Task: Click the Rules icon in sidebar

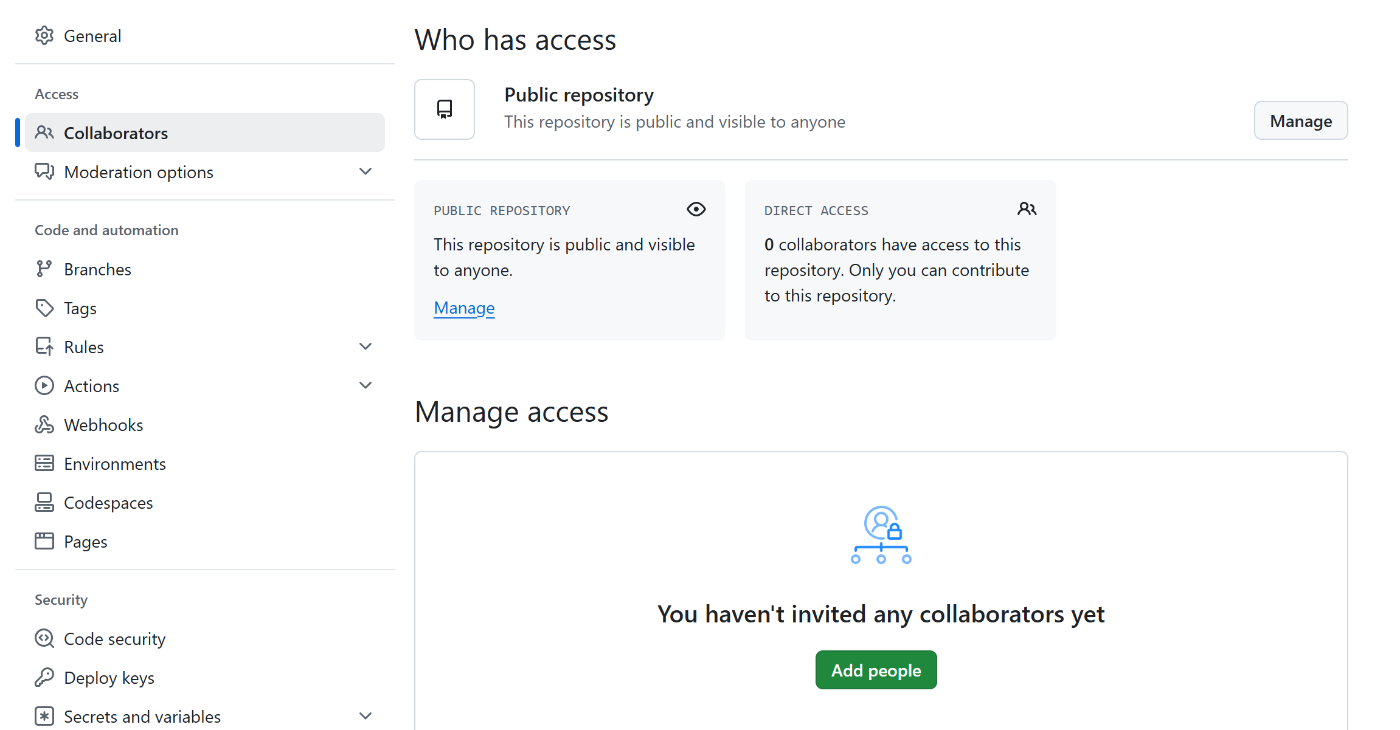Action: [44, 347]
